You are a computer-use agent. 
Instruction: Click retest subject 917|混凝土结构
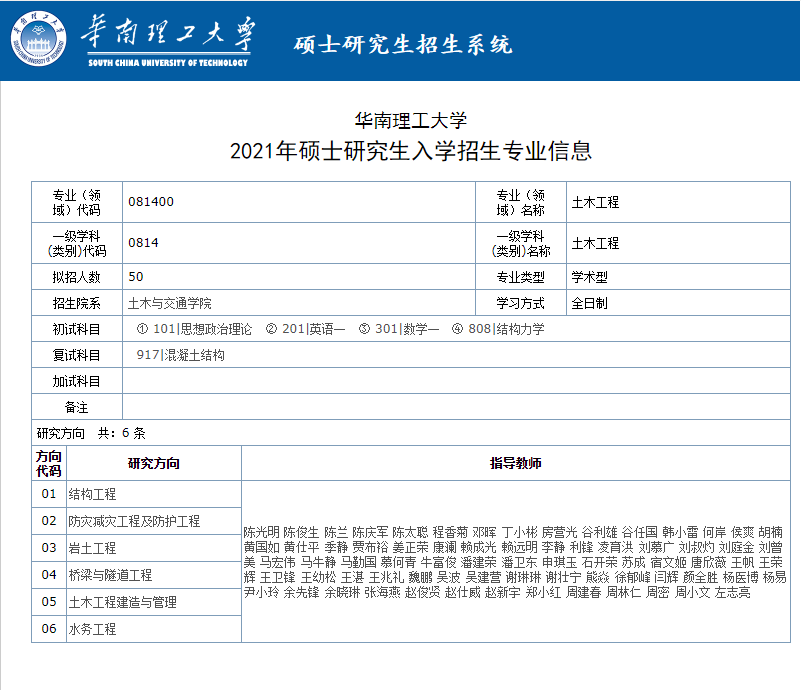180,355
